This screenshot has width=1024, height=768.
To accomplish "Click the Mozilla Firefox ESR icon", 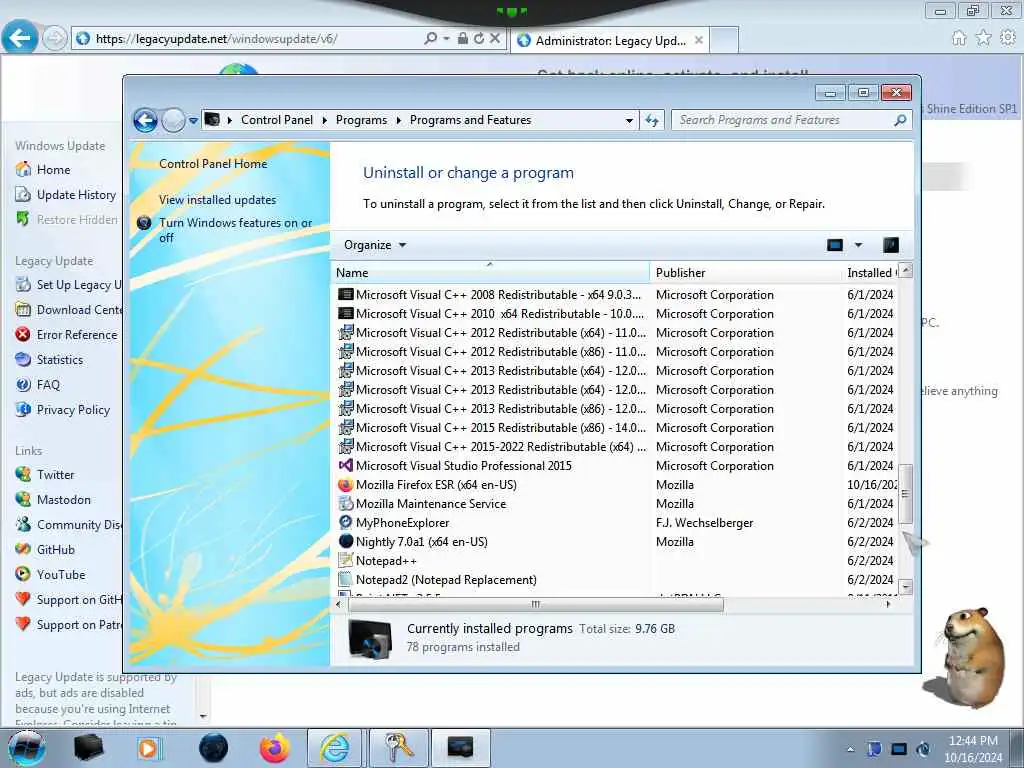I will (345, 485).
